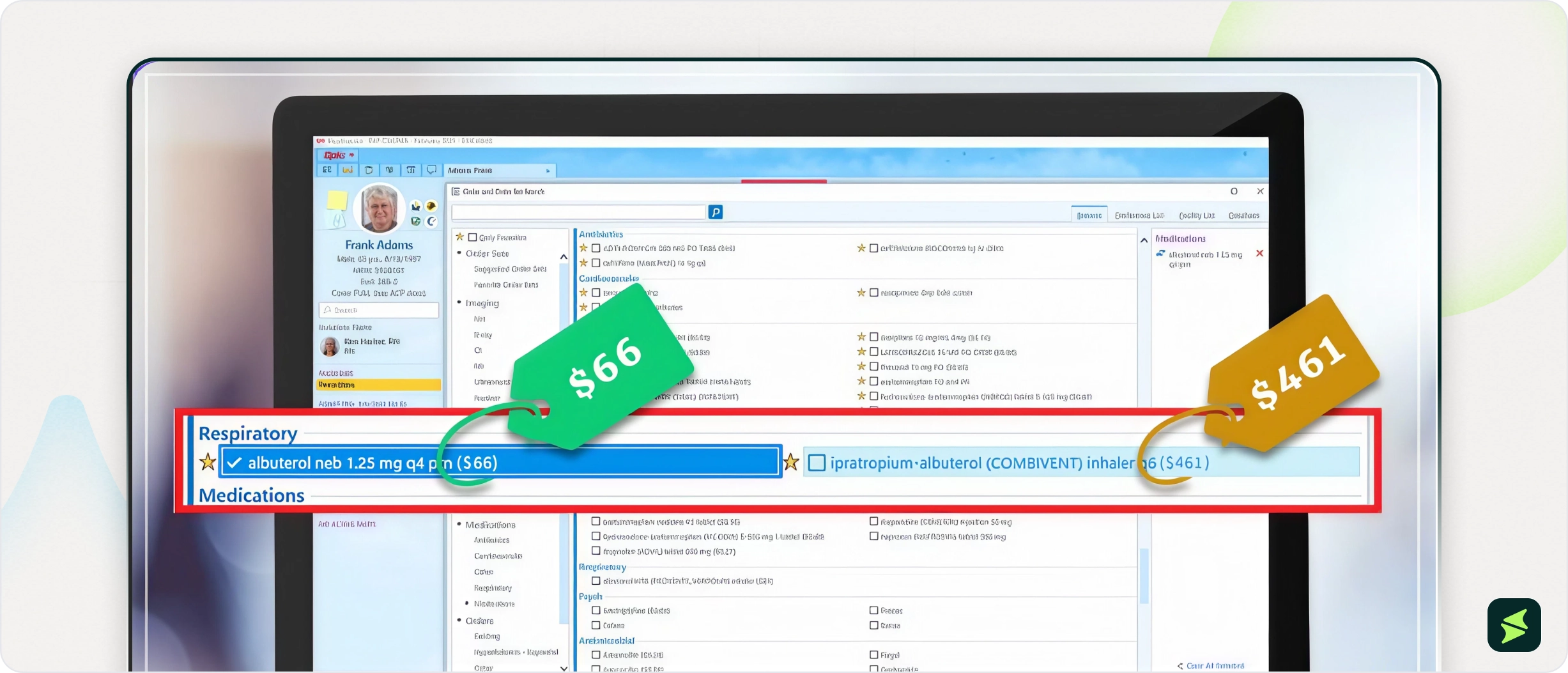Favorite the first Antibiotics order using its star
The height and width of the screenshot is (673, 1568).
pyautogui.click(x=583, y=248)
